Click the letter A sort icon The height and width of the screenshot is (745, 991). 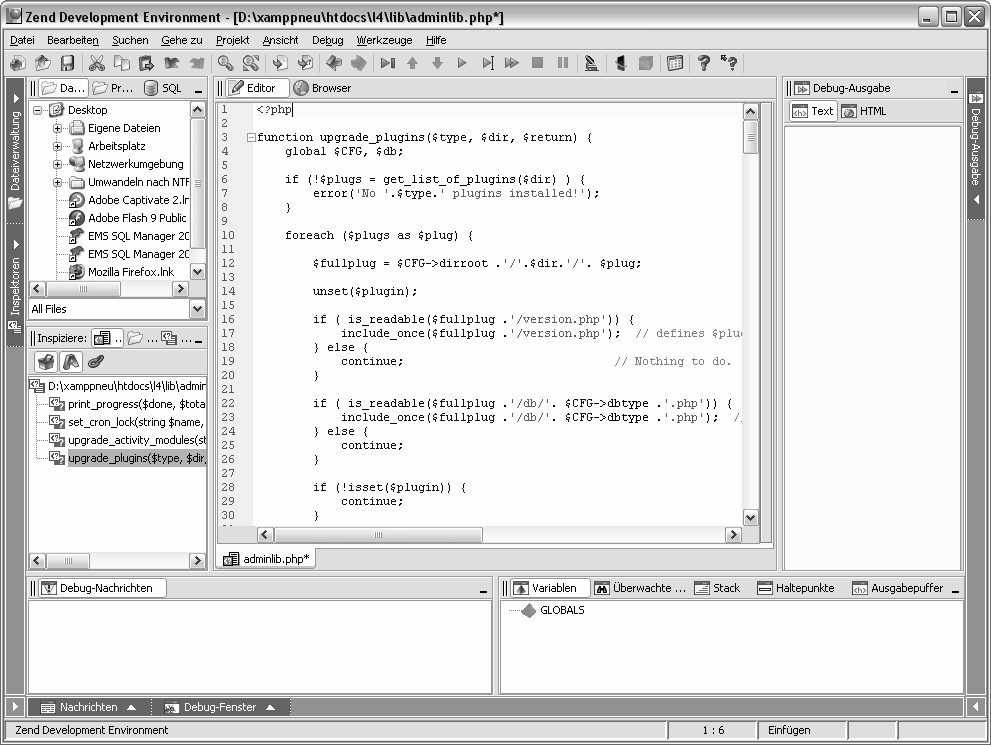click(71, 362)
